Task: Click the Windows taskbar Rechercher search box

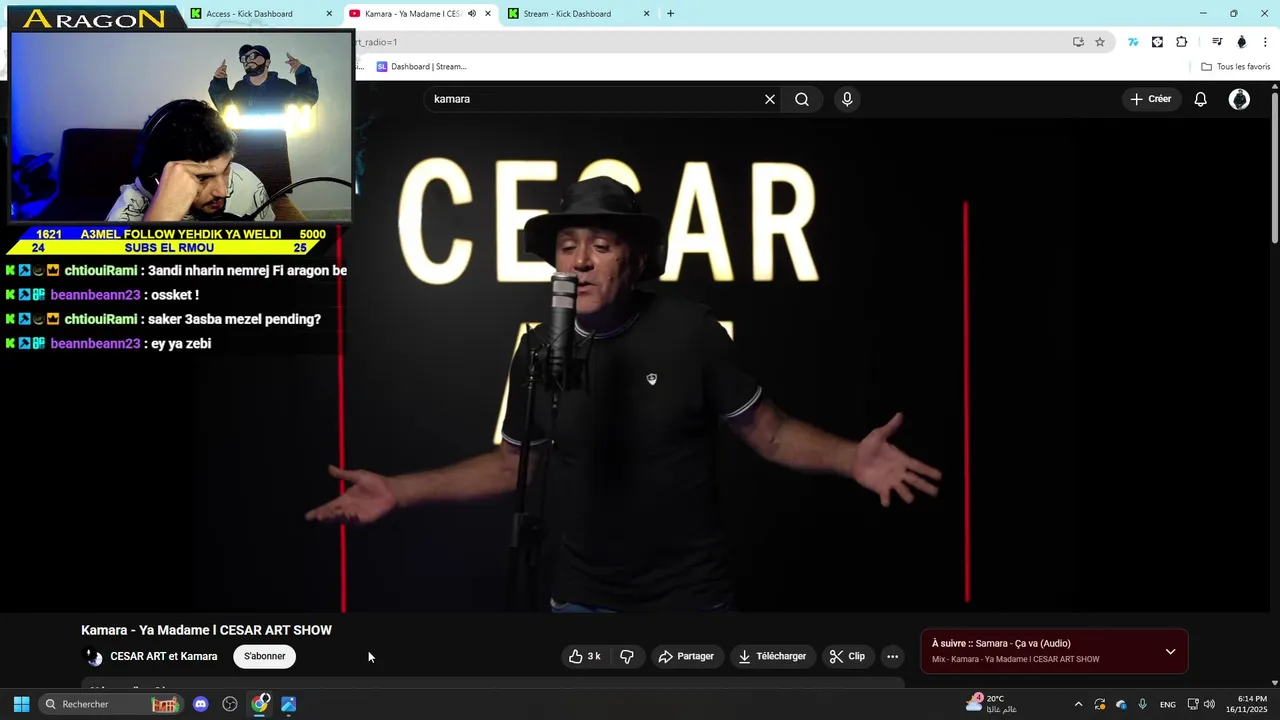Action: 110,704
